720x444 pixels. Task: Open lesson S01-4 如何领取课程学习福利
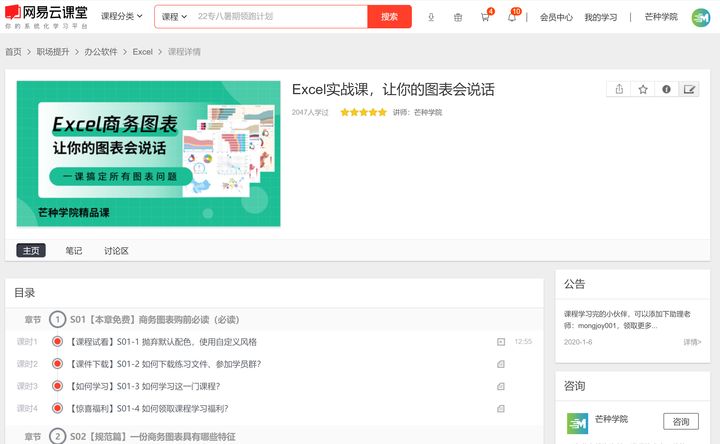tap(149, 408)
